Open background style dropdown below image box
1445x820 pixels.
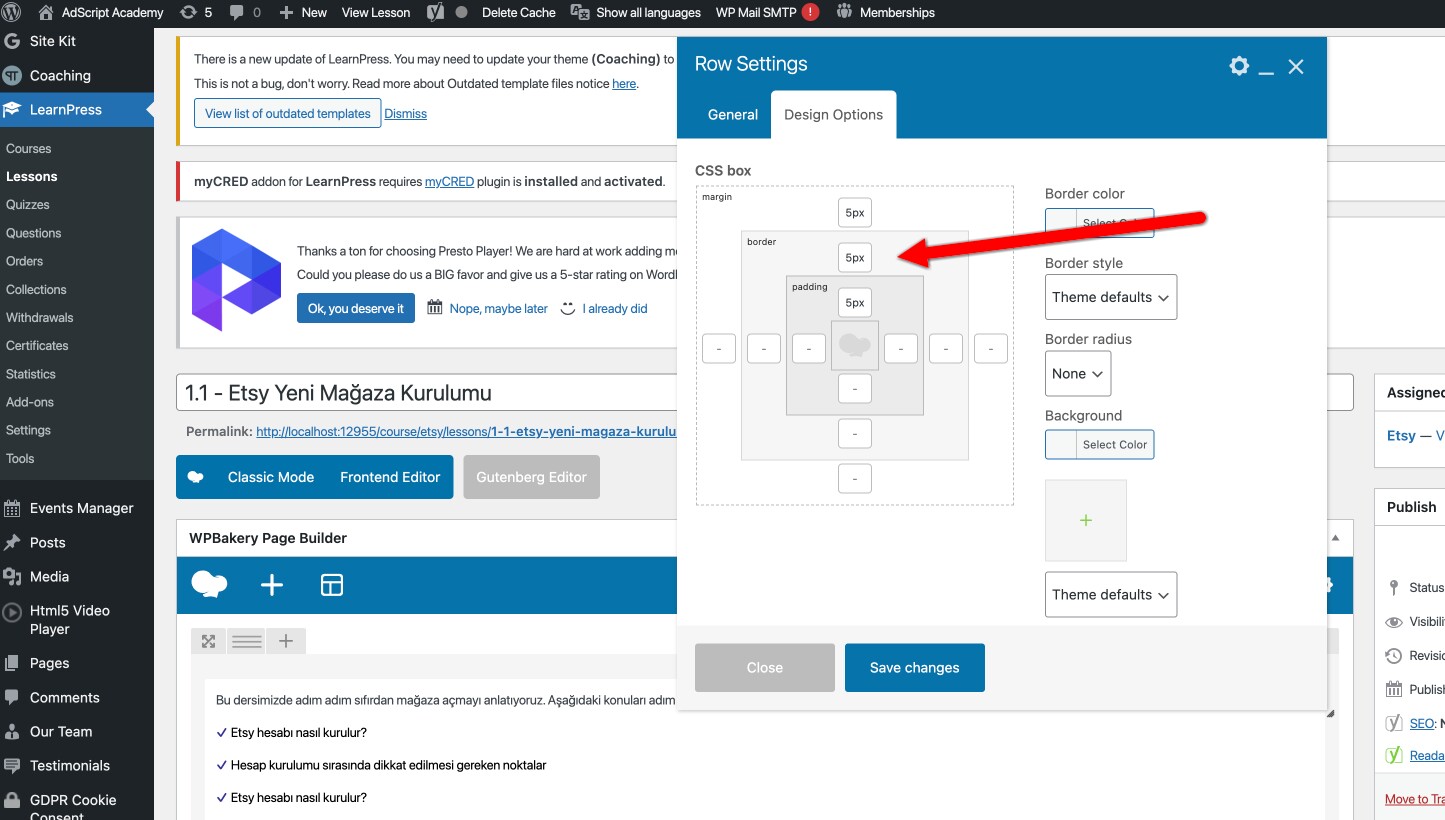pos(1110,594)
